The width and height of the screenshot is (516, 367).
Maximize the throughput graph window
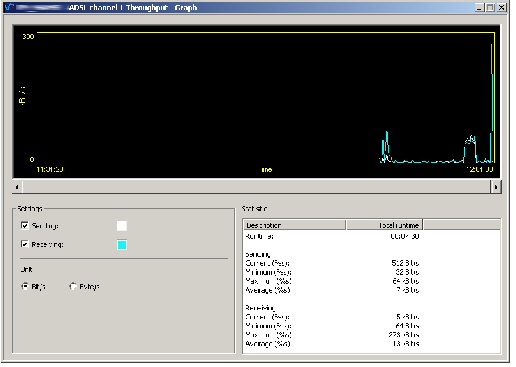click(x=490, y=7)
